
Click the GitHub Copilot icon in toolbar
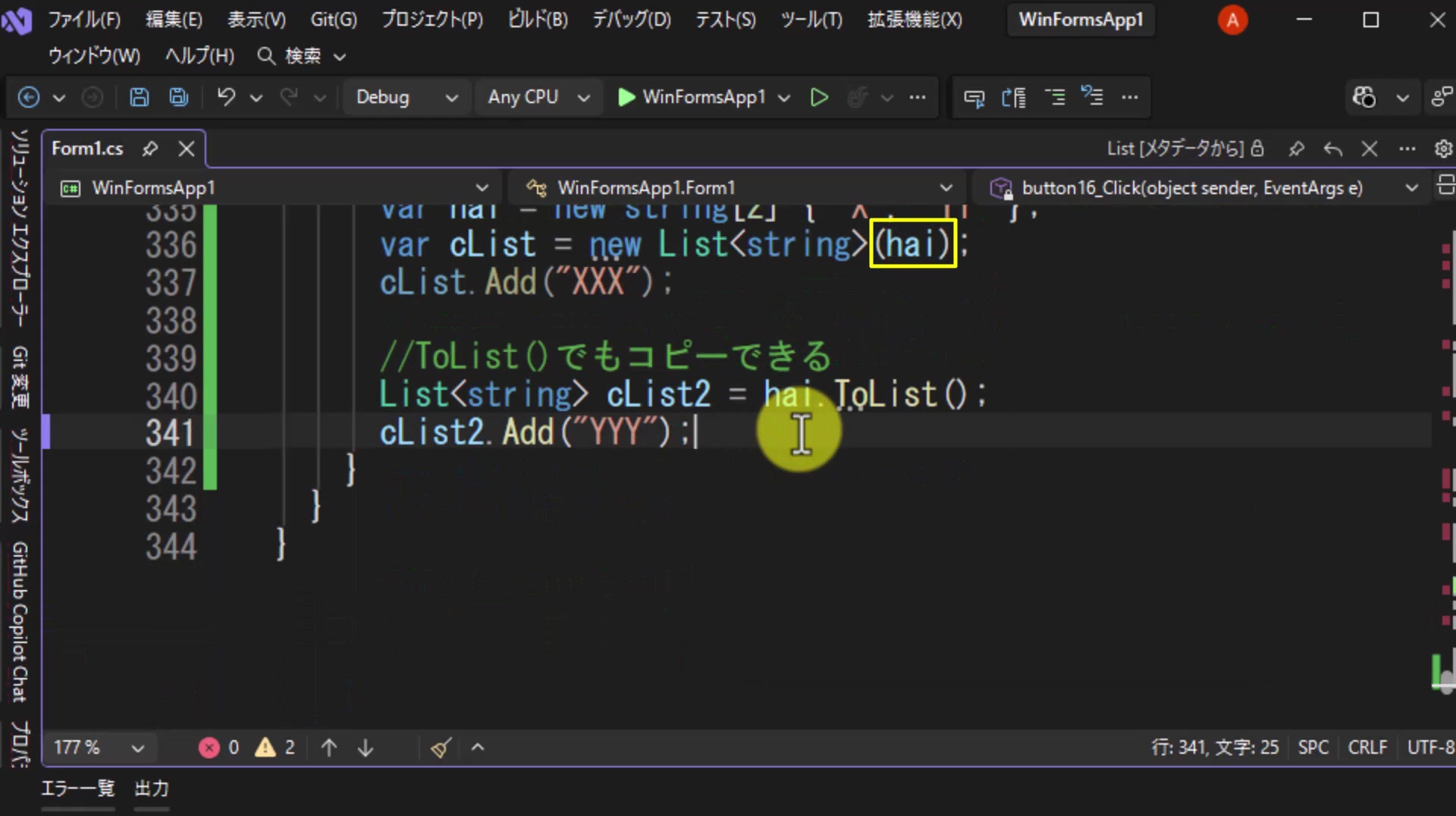point(1364,97)
